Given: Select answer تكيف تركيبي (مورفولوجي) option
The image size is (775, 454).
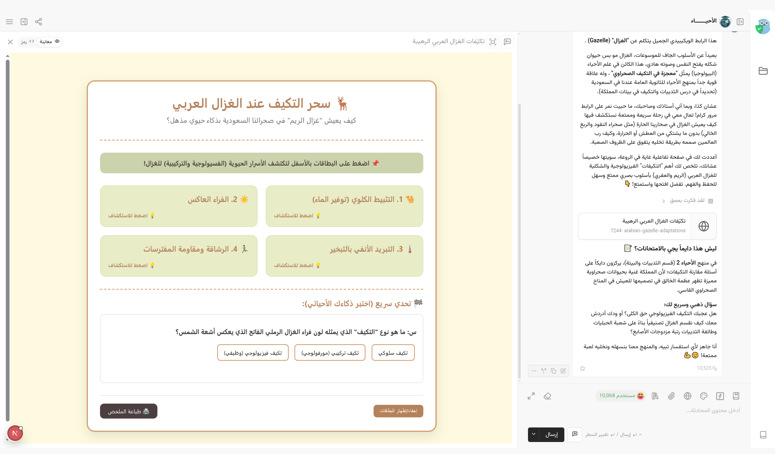Looking at the screenshot, I should (330, 353).
